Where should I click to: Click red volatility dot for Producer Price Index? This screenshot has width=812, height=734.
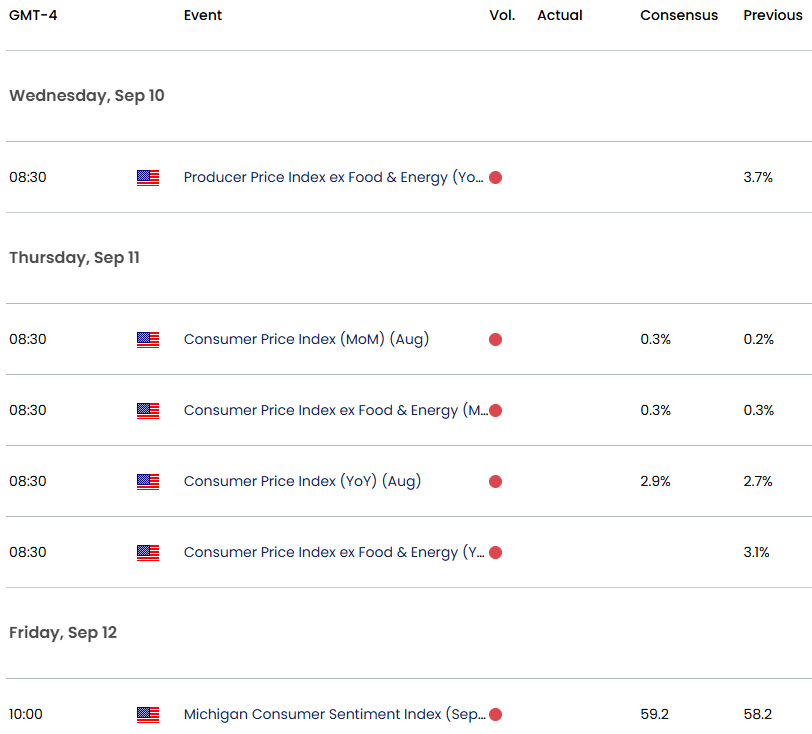pos(495,178)
